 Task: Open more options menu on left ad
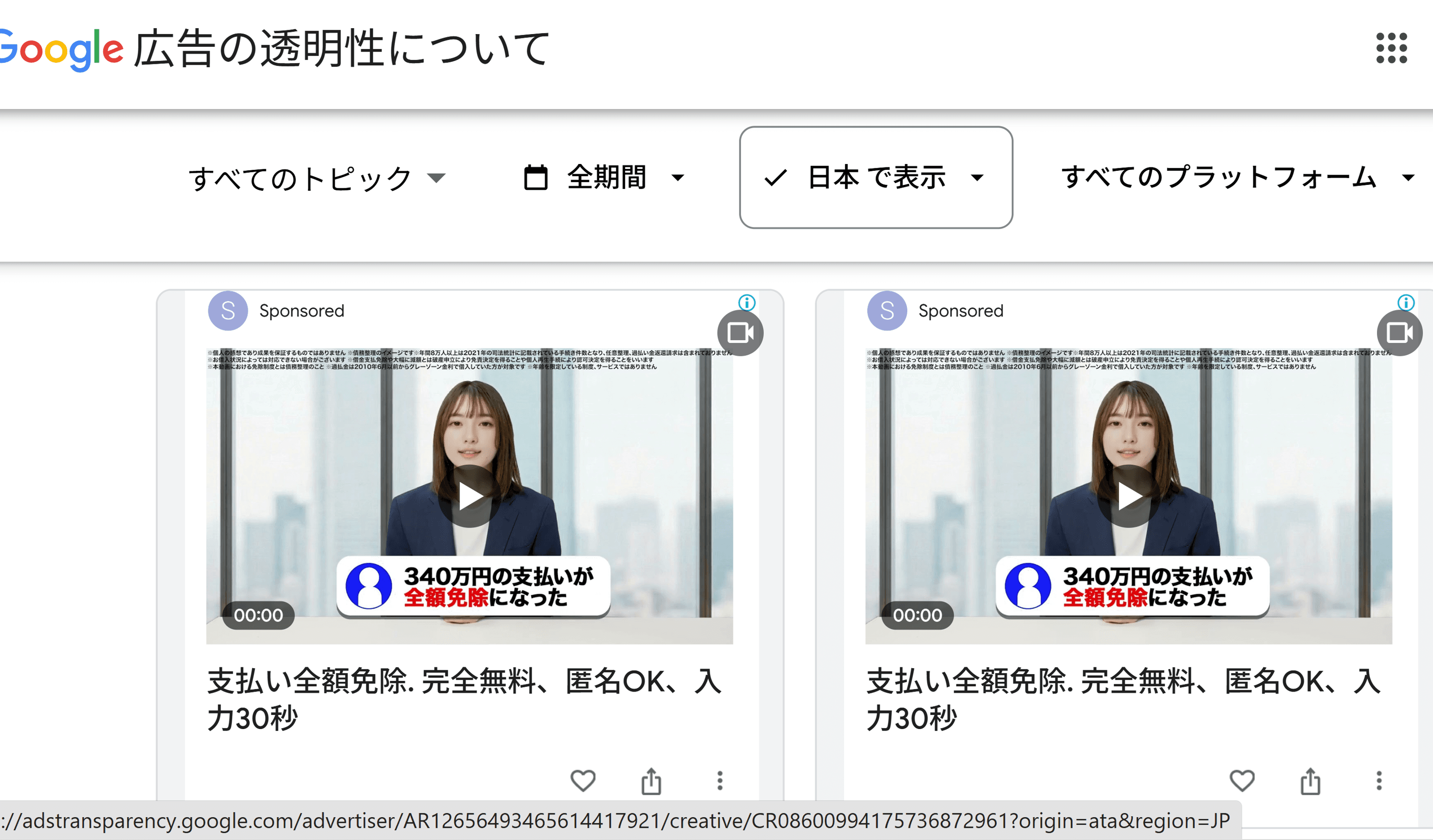720,781
